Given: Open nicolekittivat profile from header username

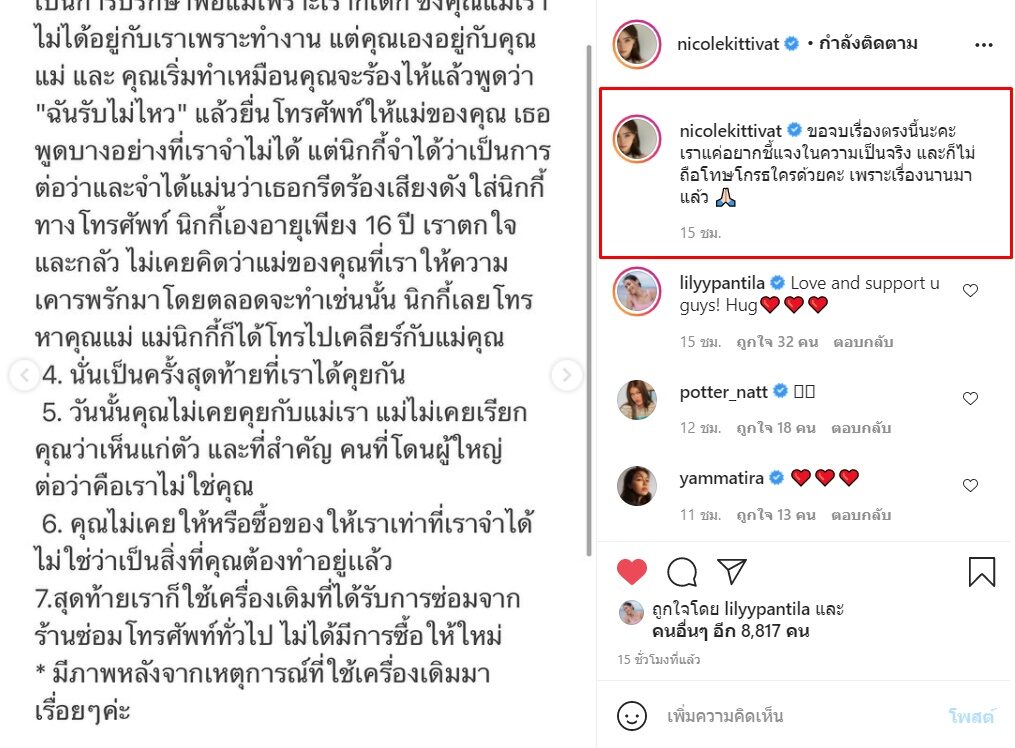Looking at the screenshot, I should 728,44.
